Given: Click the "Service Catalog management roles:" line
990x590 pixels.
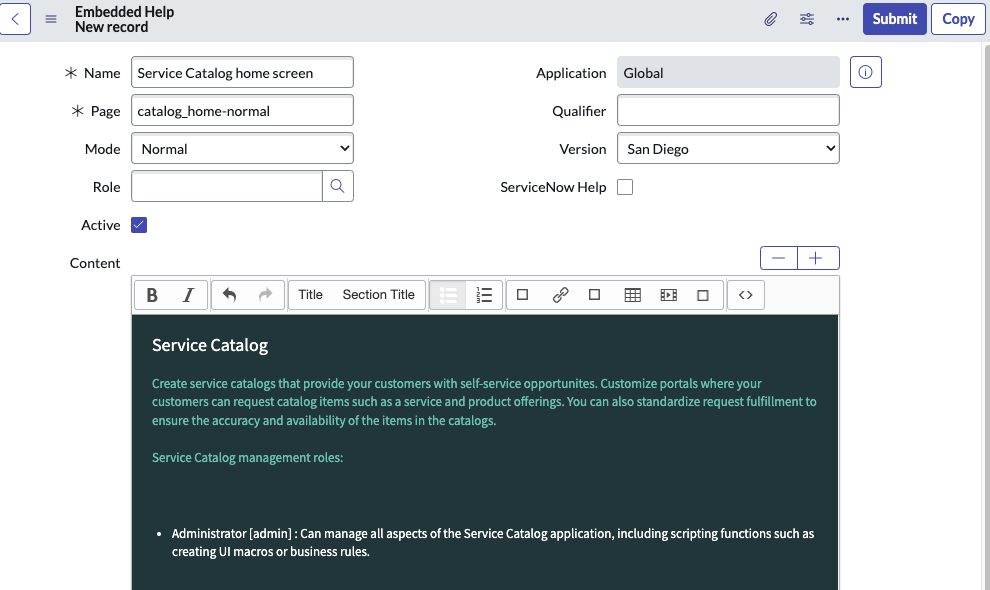Looking at the screenshot, I should (248, 458).
